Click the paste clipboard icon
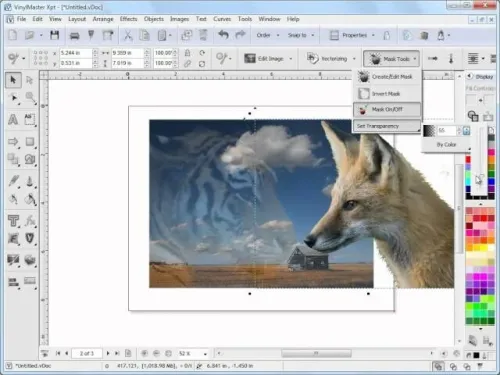This screenshot has width=500, height=375. coord(162,35)
